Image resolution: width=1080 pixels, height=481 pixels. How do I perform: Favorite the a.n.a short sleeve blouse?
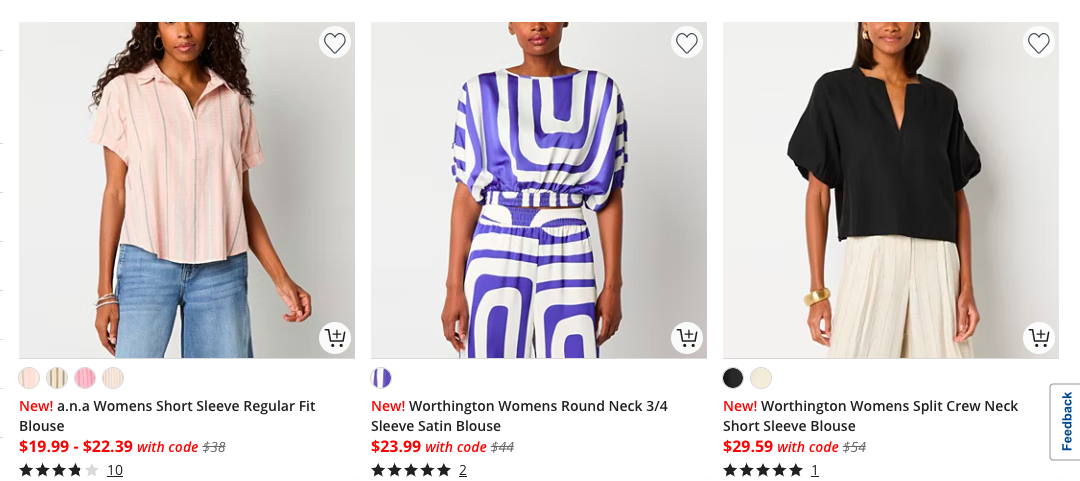tap(335, 43)
